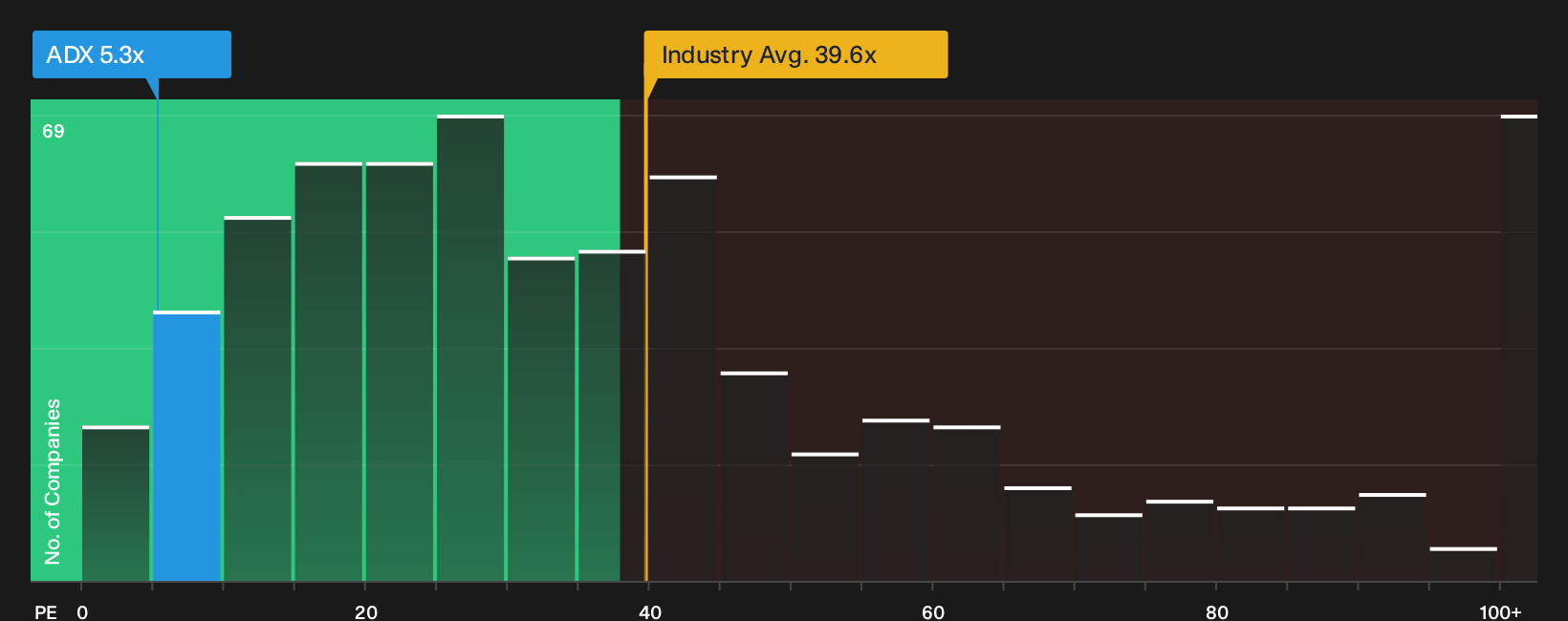Image resolution: width=1568 pixels, height=621 pixels.
Task: Click the PE axis label
Action: 46,611
